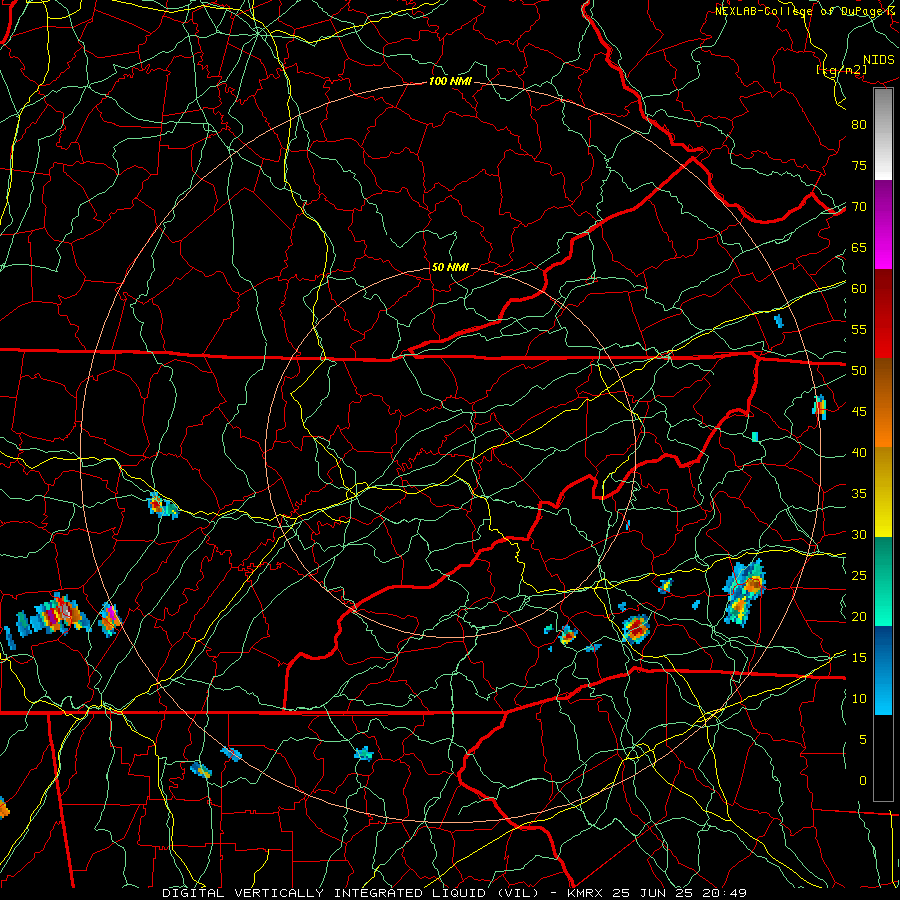Select the '70' value on the VIL scale
The image size is (900, 900).
point(859,207)
